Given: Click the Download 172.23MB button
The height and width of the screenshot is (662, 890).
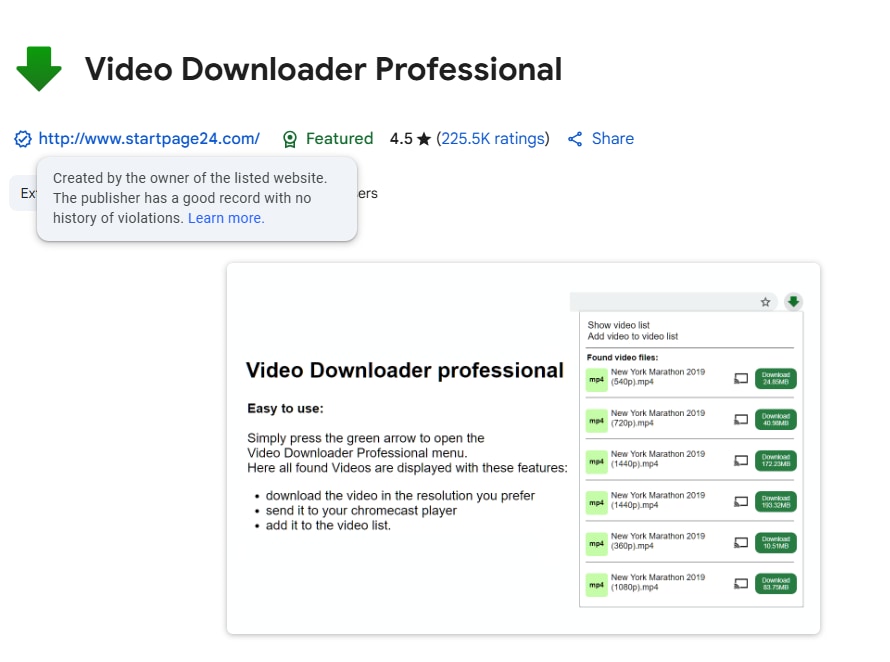Looking at the screenshot, I should [x=776, y=460].
